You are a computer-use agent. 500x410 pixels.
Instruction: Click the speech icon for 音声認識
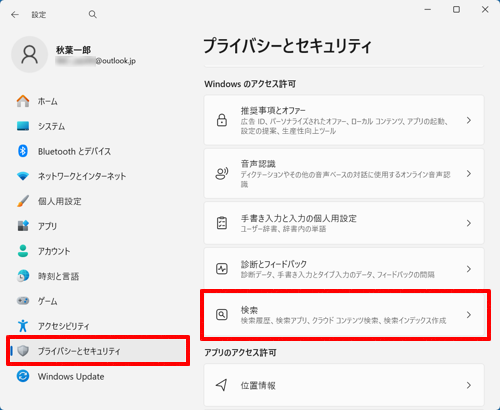tap(222, 173)
